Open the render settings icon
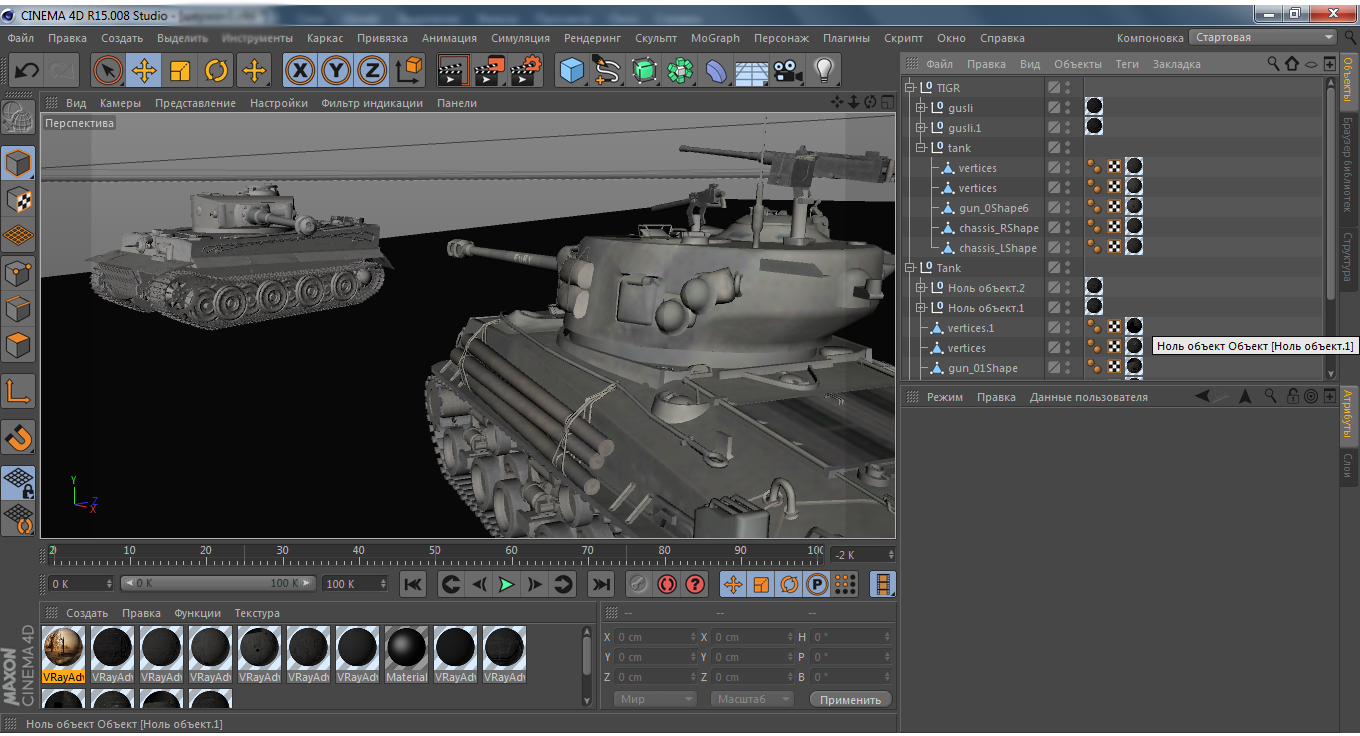 (526, 71)
